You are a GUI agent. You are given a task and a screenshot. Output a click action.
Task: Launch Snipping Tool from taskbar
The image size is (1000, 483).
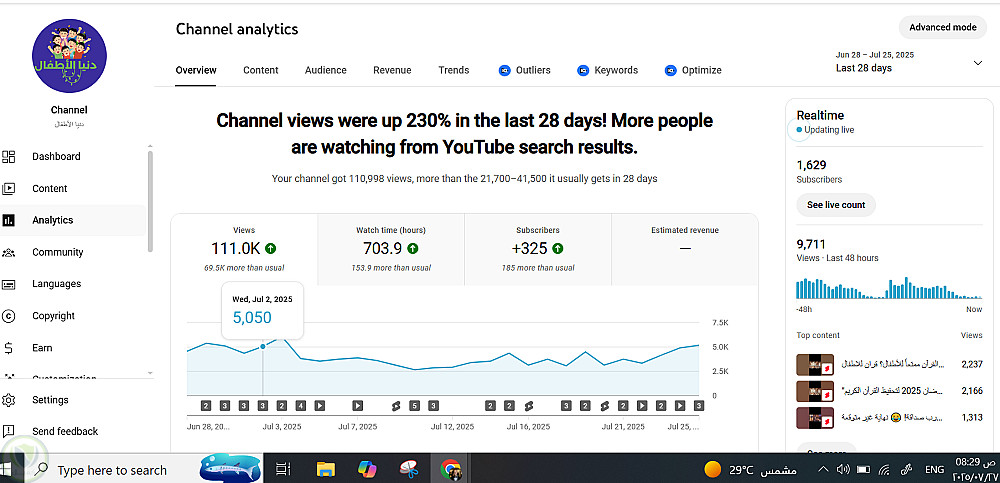coord(408,468)
